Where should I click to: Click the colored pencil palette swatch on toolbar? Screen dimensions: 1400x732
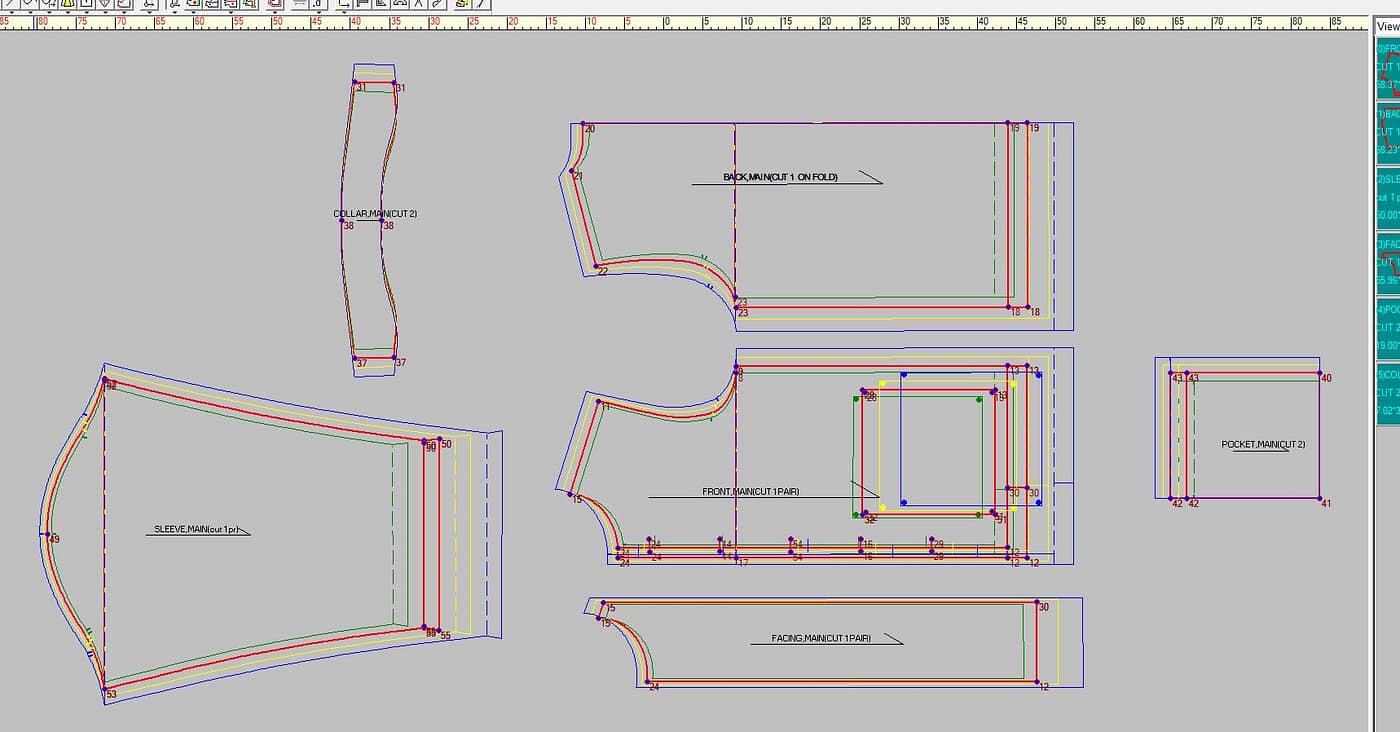[x=462, y=5]
